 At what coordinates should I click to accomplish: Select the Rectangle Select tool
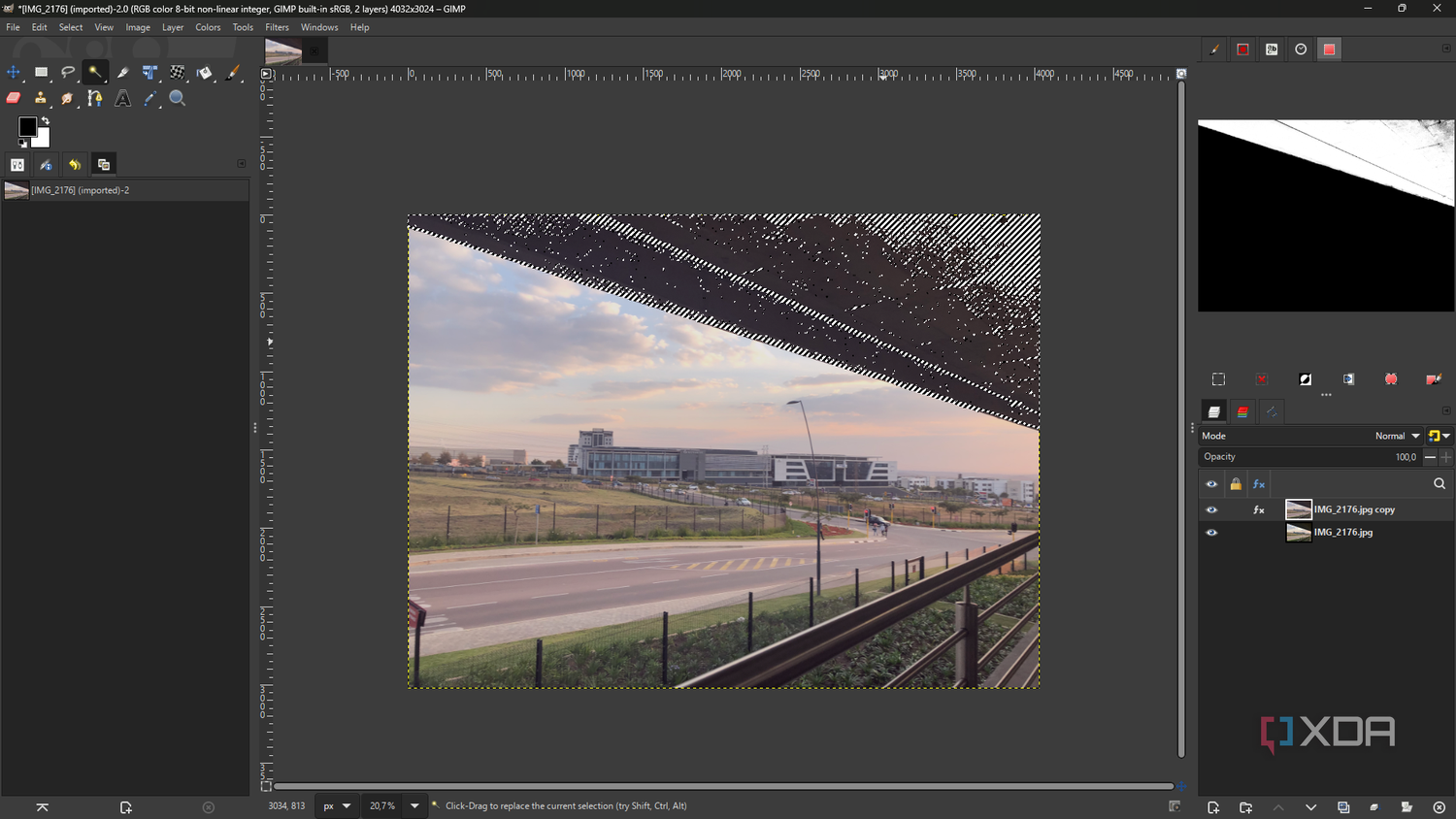[x=41, y=72]
